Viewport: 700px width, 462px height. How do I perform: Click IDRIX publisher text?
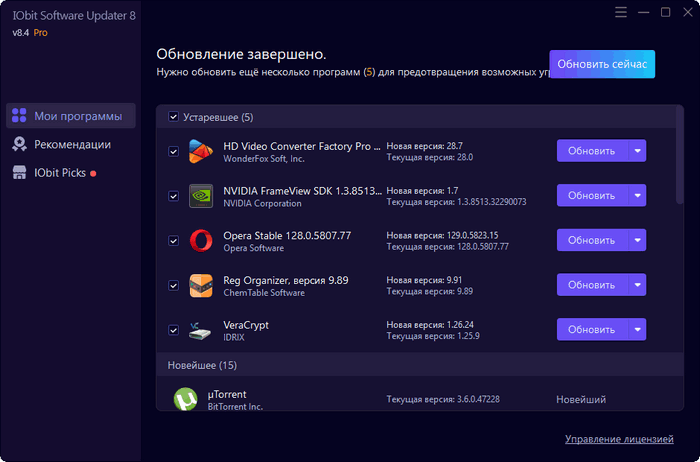(x=234, y=337)
